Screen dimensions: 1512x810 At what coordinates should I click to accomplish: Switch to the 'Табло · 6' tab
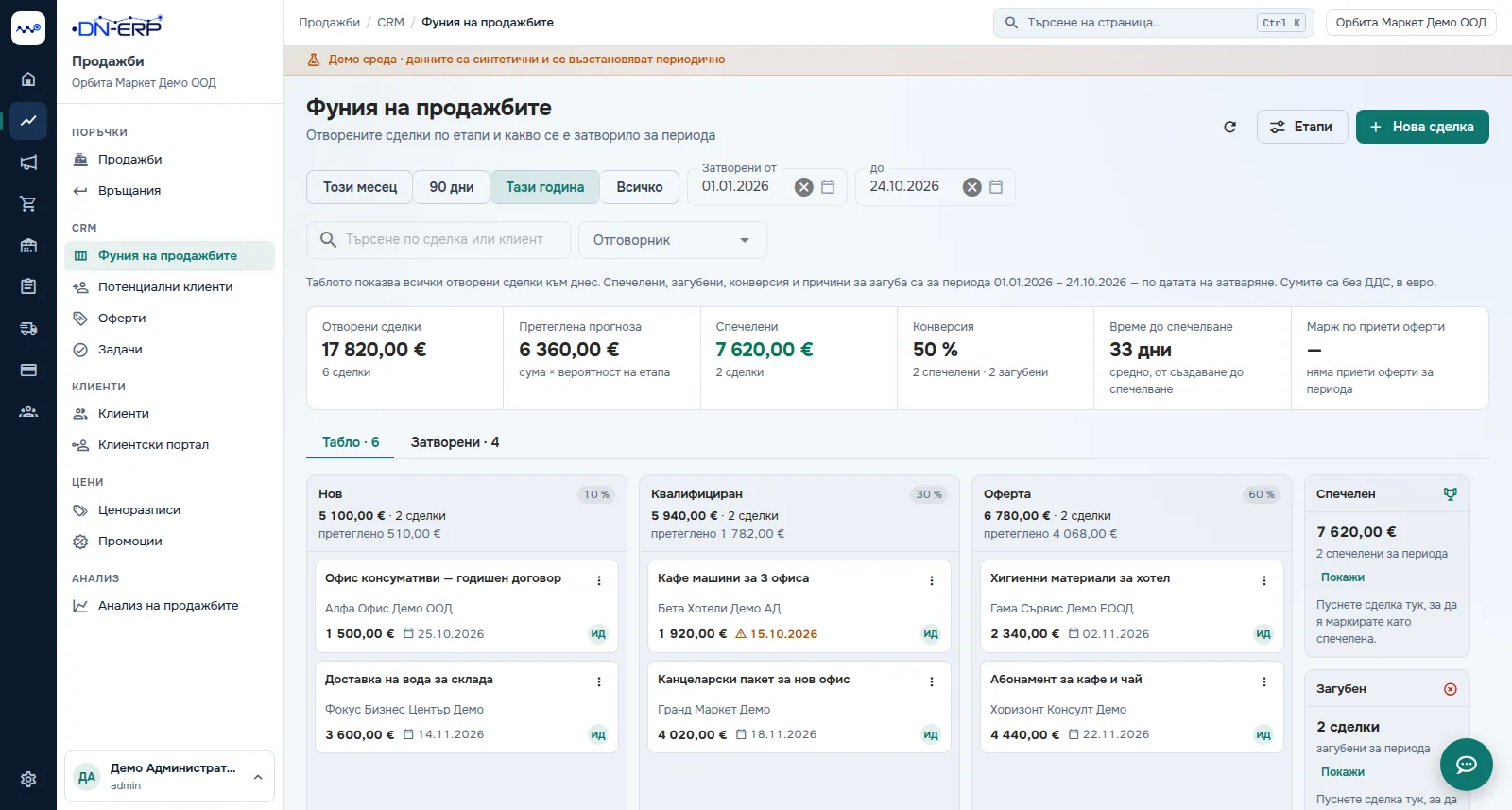coord(351,442)
